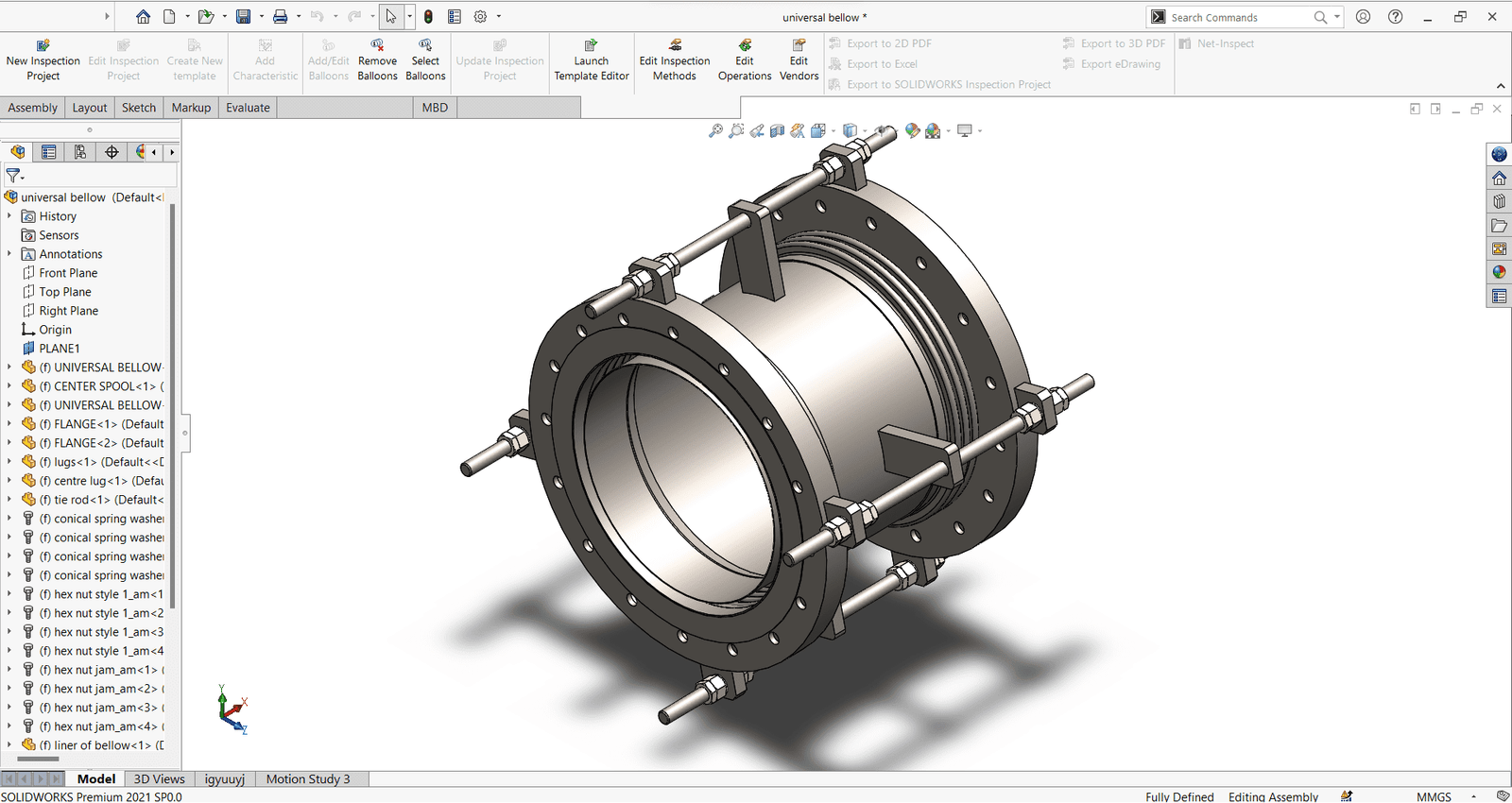This screenshot has width=1512, height=803.
Task: Click the Edit Vendors button
Action: (x=799, y=60)
